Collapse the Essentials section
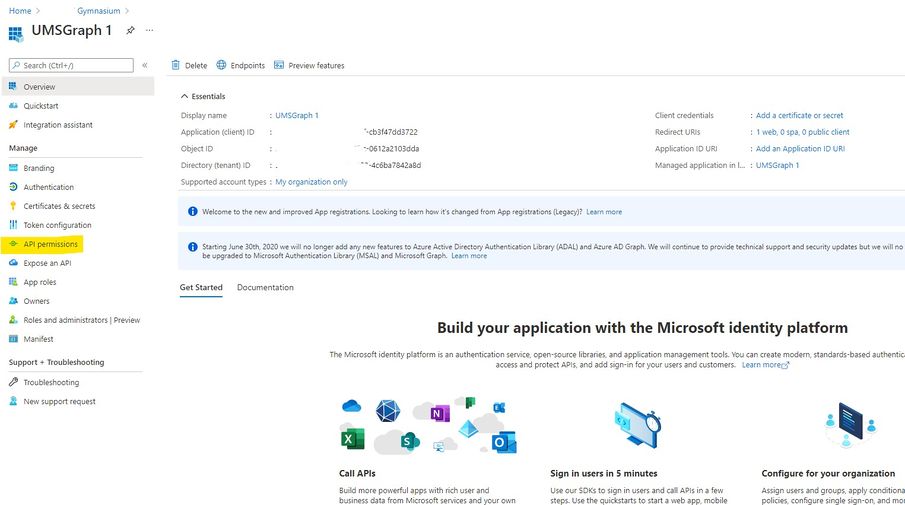Viewport: 905px width, 505px height. tap(184, 96)
